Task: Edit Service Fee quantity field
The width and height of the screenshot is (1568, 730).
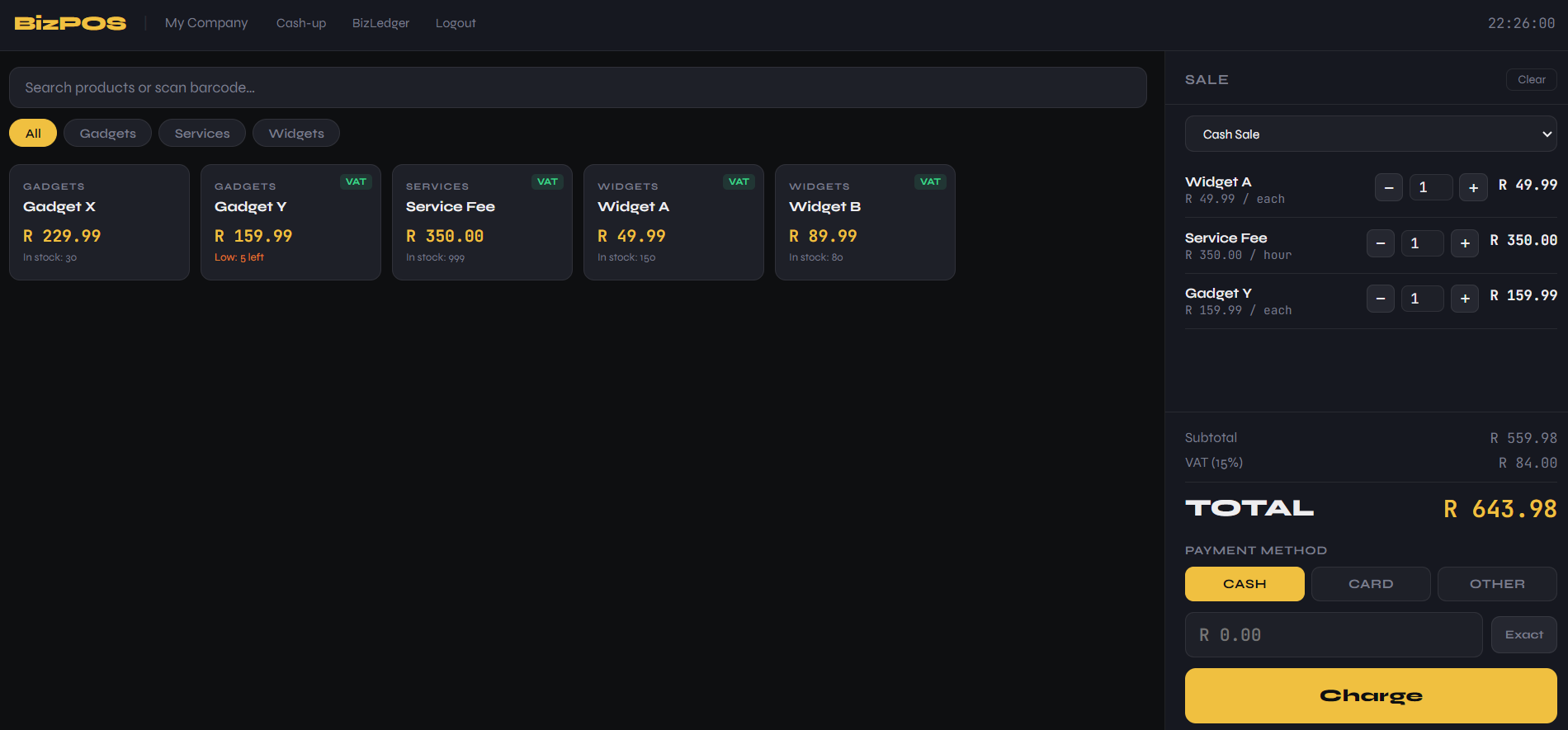Action: (1423, 243)
